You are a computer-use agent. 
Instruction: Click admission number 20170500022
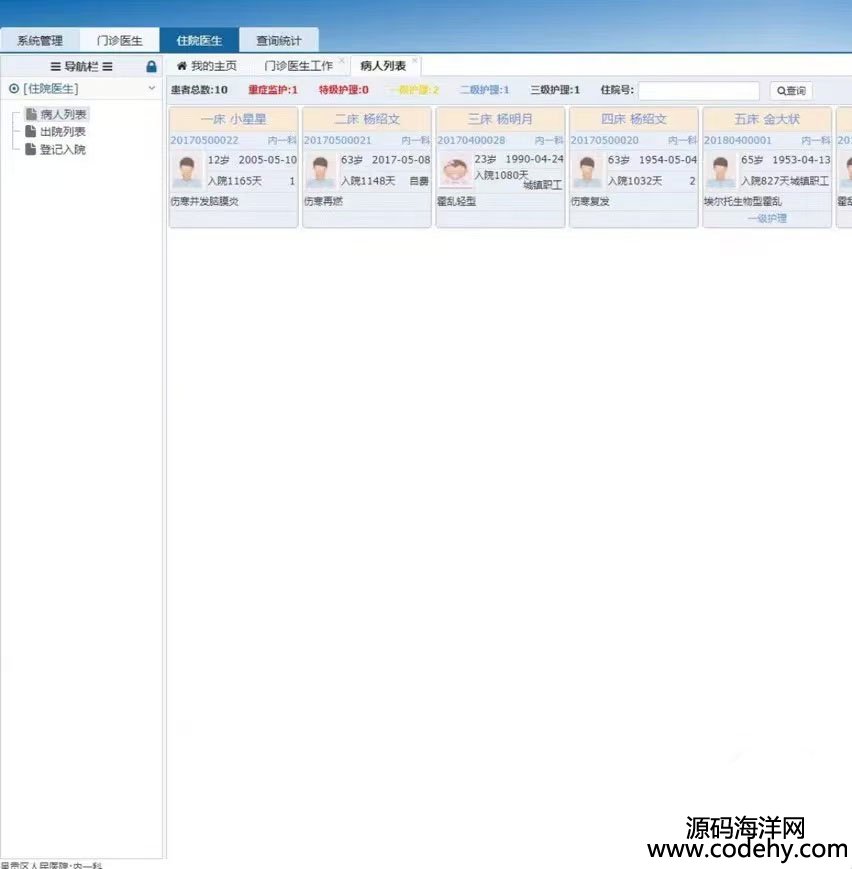(205, 140)
